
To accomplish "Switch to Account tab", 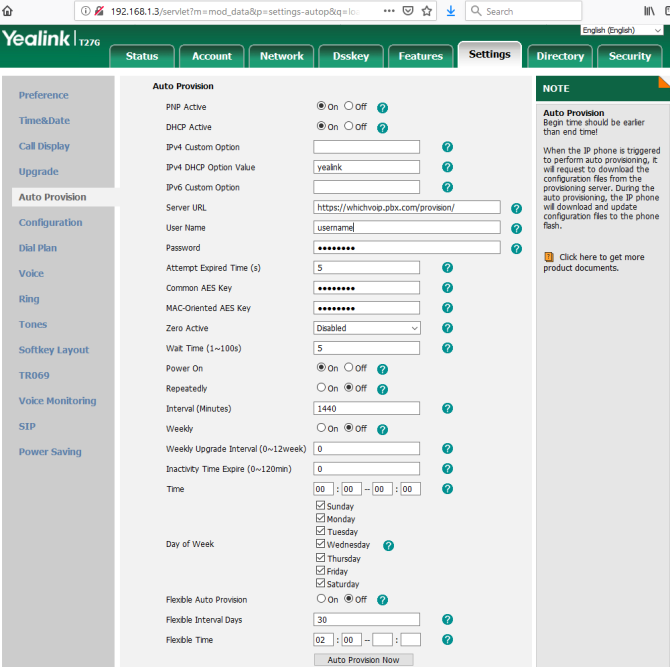I will coord(212,56).
